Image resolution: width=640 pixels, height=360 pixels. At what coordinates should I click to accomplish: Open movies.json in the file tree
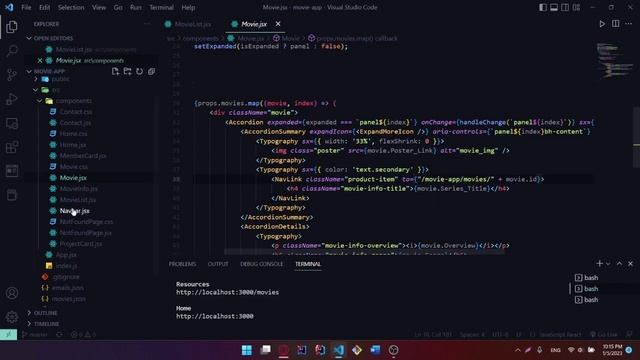pyautogui.click(x=69, y=299)
